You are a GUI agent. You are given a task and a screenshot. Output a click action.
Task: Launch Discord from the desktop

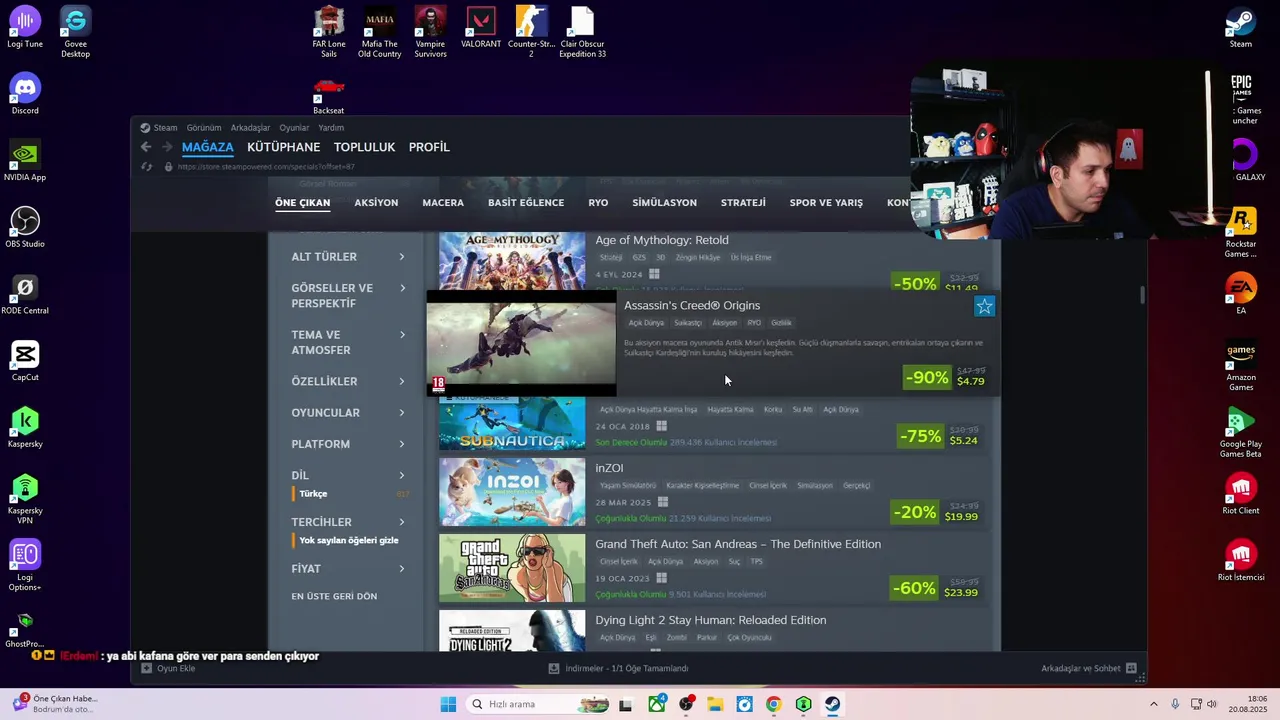(25, 94)
